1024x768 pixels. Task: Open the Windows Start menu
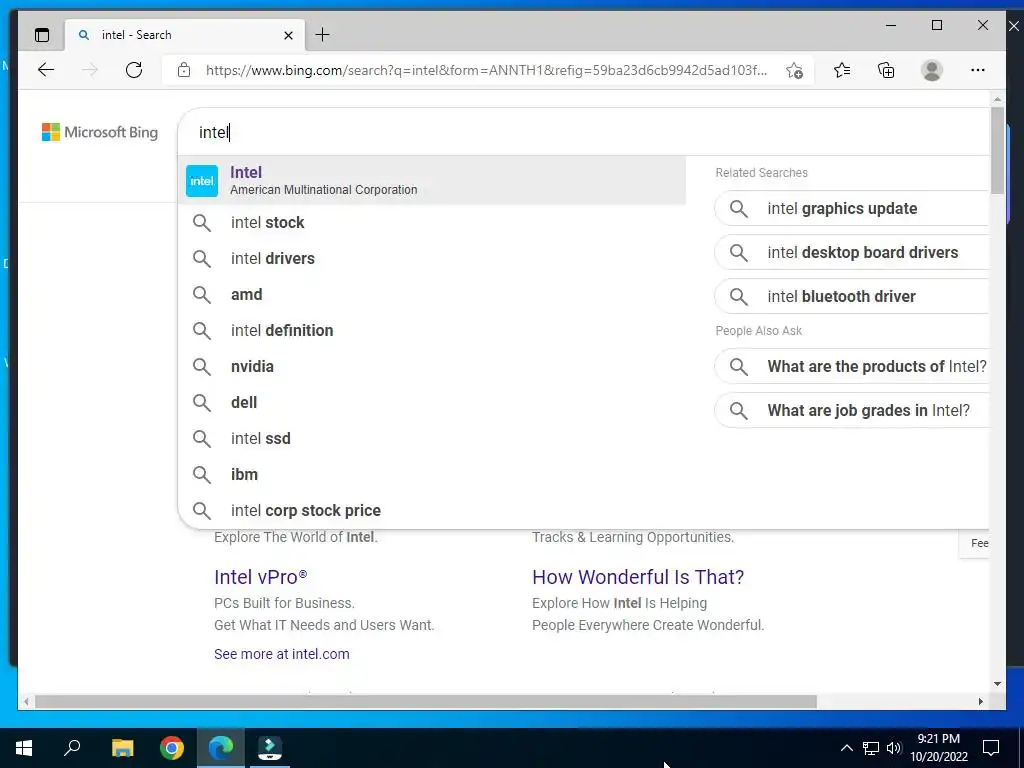24,748
